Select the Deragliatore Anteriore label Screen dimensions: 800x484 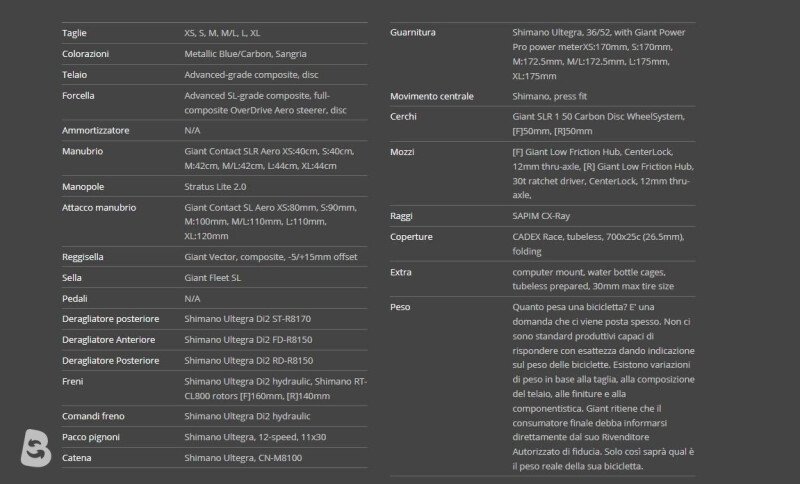109,340
